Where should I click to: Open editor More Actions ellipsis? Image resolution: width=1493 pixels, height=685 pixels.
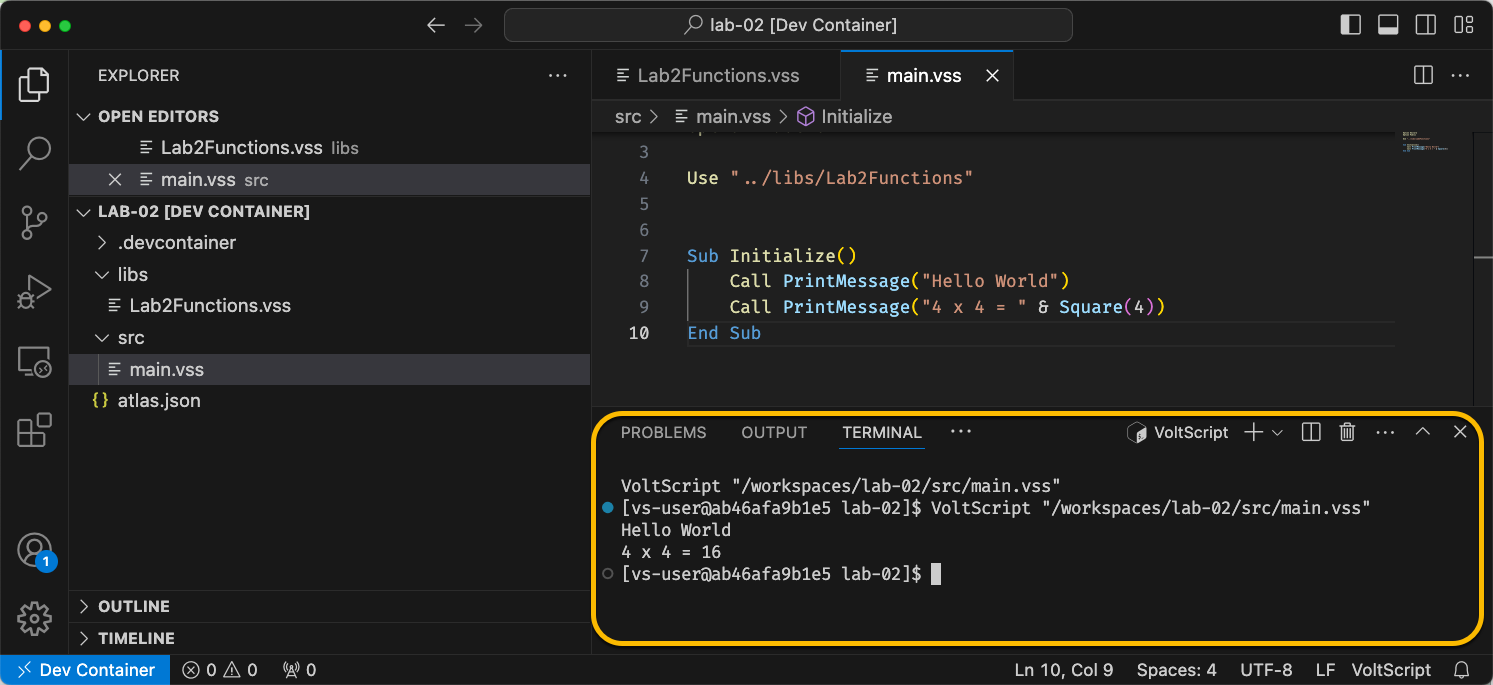point(1460,75)
